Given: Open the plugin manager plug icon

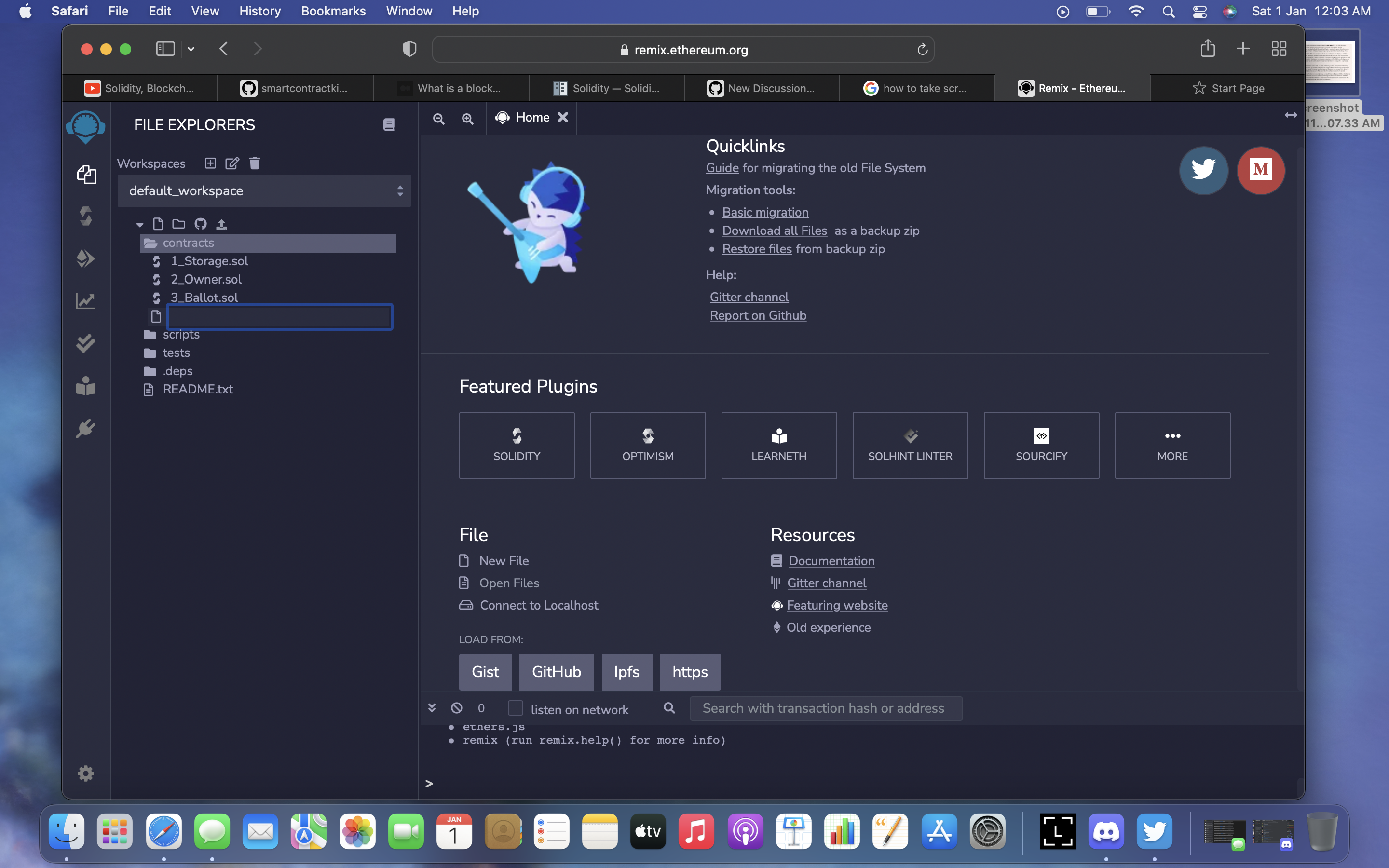Looking at the screenshot, I should (x=85, y=428).
